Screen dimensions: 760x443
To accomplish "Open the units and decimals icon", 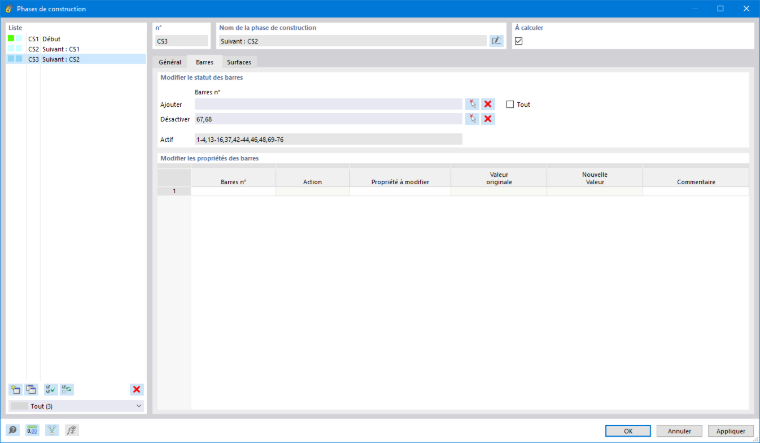I will (32, 430).
